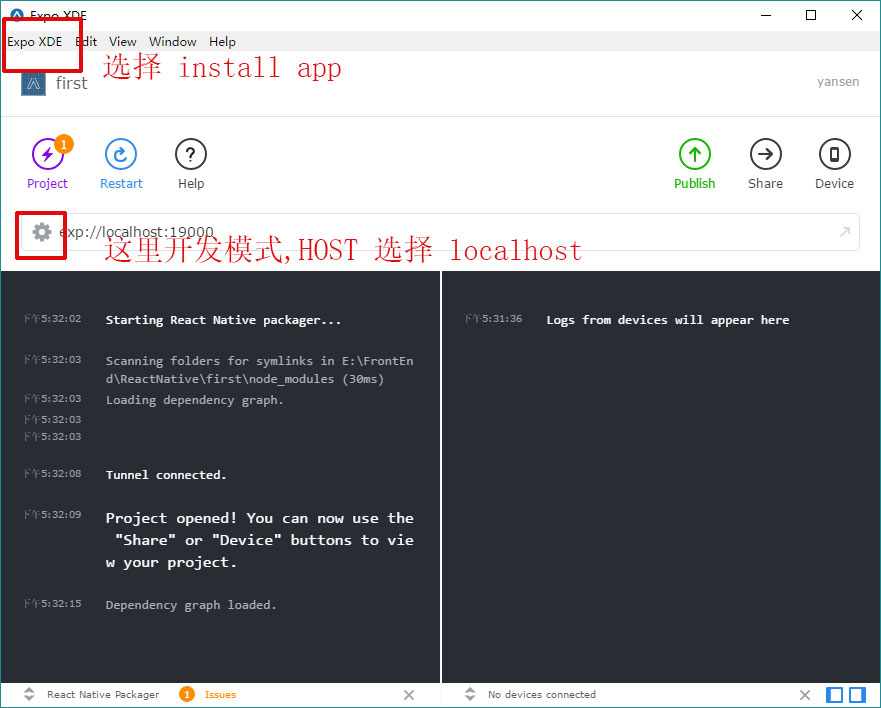Click the 'Loading dependency graph.' log entry
The height and width of the screenshot is (708, 881).
tap(194, 400)
